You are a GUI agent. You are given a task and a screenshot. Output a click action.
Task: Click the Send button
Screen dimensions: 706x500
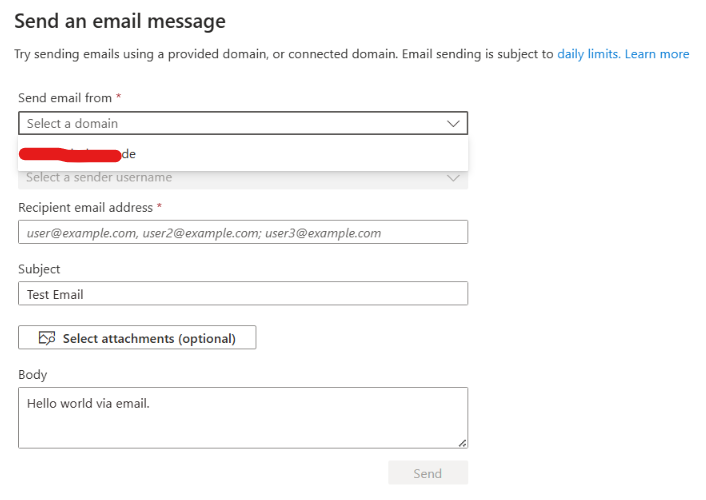pyautogui.click(x=428, y=473)
